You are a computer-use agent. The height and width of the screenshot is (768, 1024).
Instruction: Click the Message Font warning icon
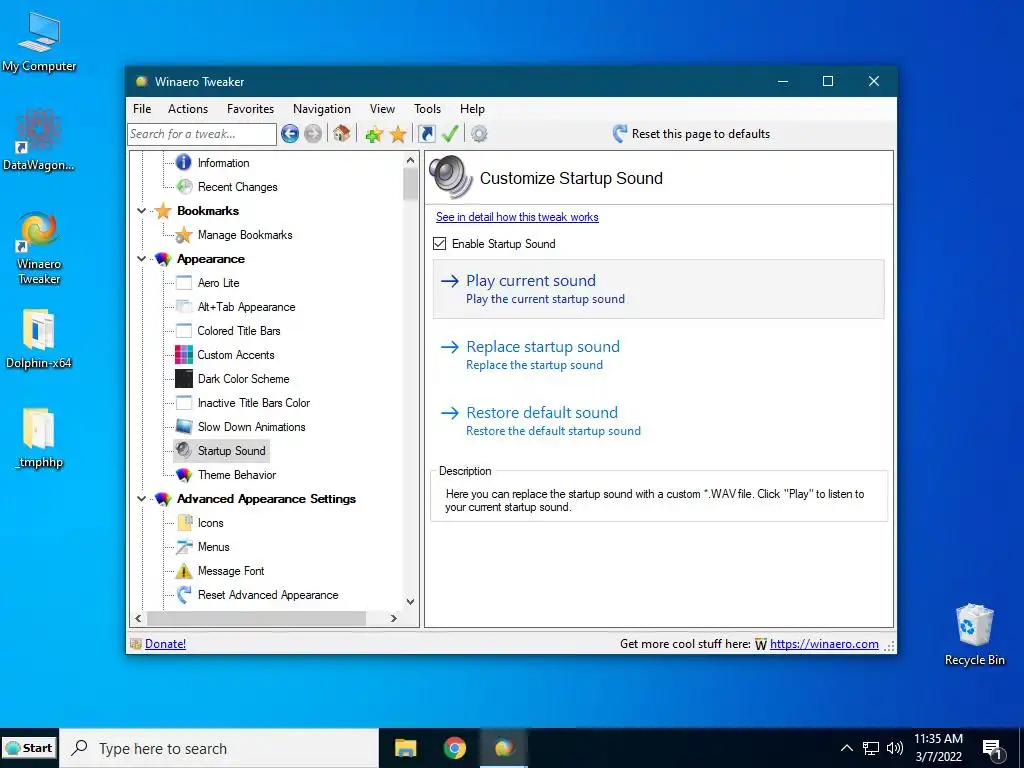pyautogui.click(x=184, y=571)
